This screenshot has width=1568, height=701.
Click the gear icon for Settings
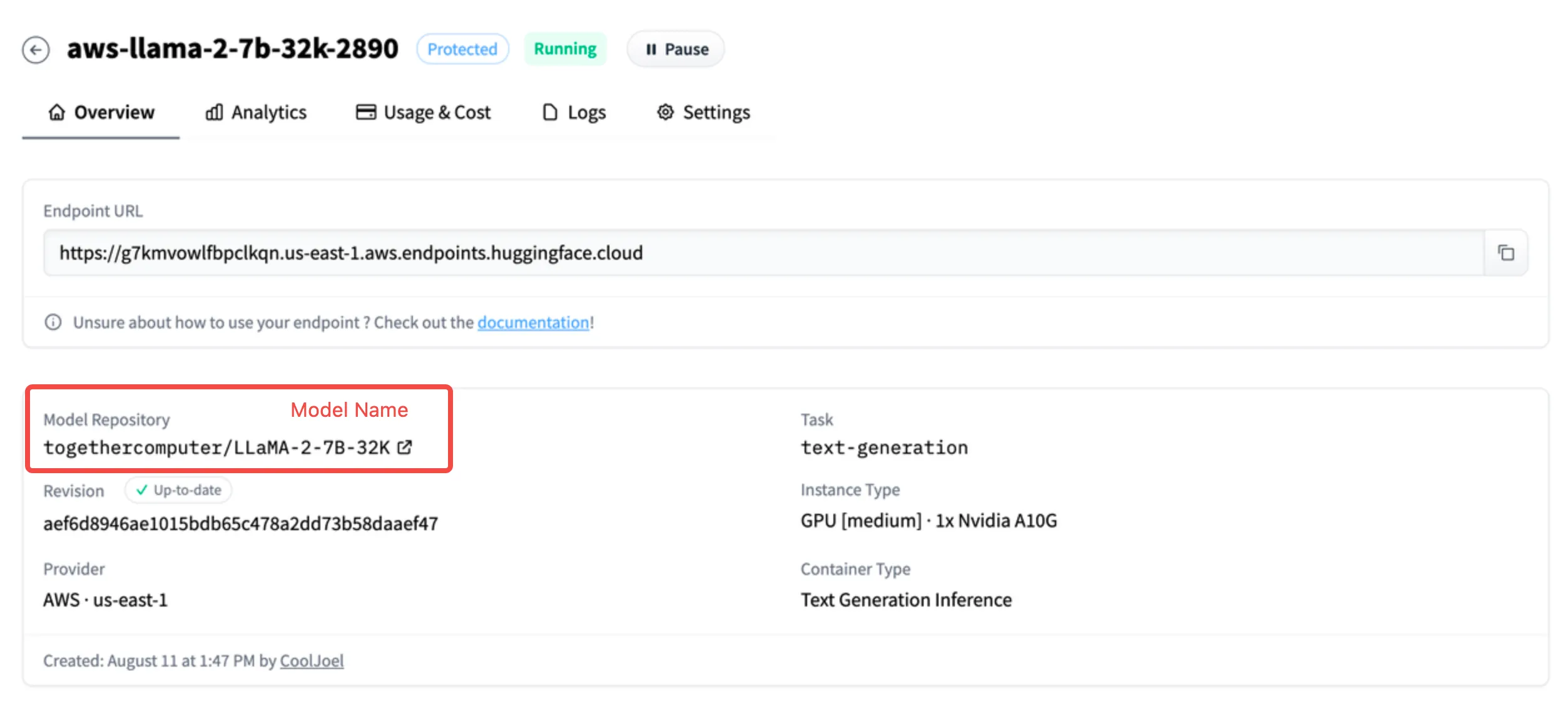[x=665, y=112]
